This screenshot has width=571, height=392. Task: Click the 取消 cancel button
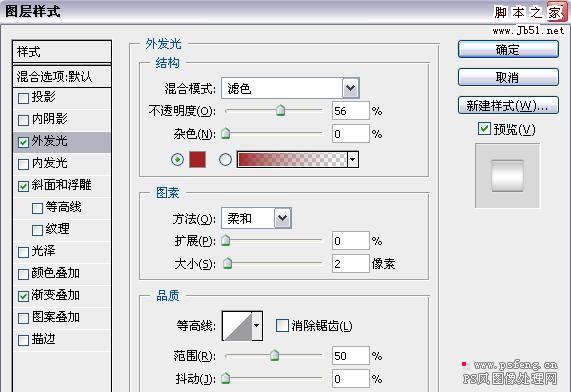[x=508, y=77]
